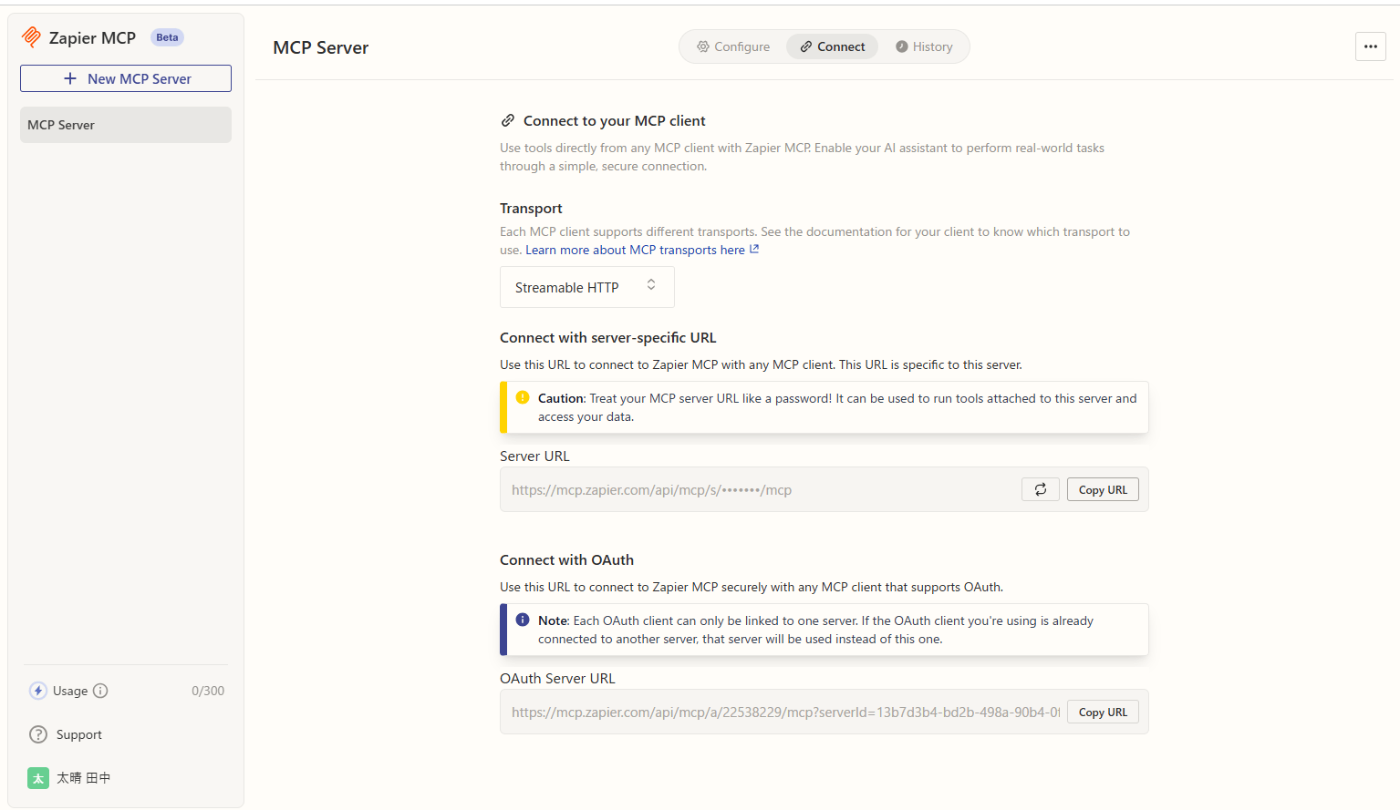Click the blue info Note icon

(x=522, y=620)
